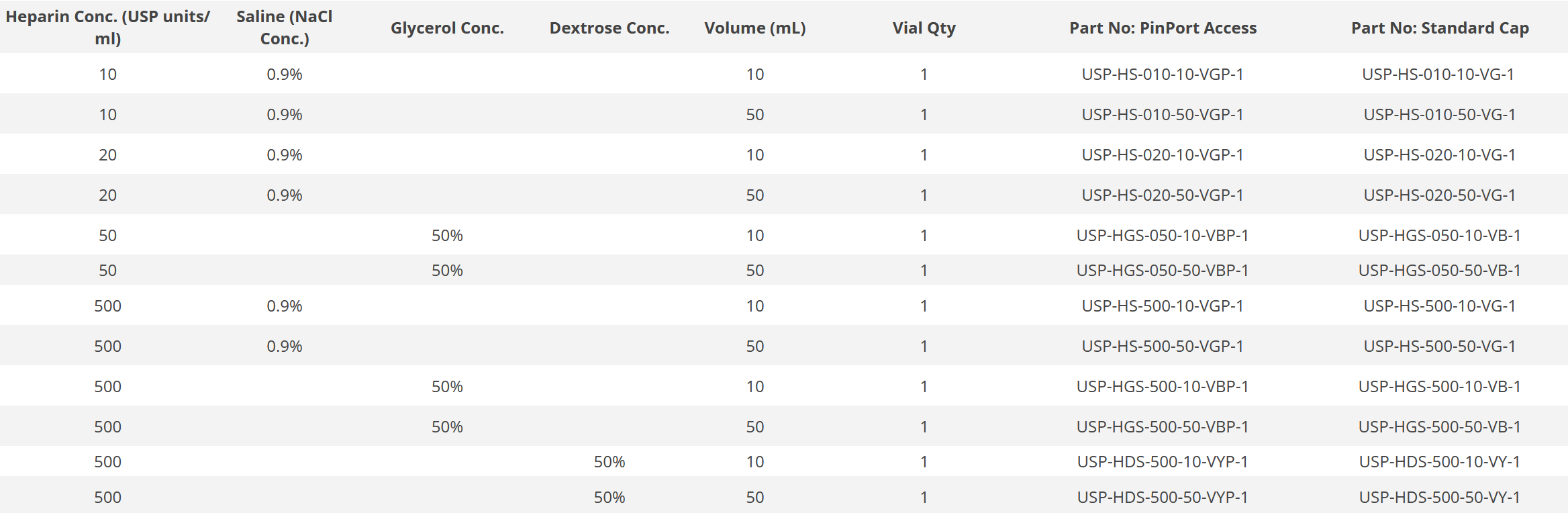Click part number USP-HS-020-50-VG-1
The image size is (1568, 513).
point(1440,195)
